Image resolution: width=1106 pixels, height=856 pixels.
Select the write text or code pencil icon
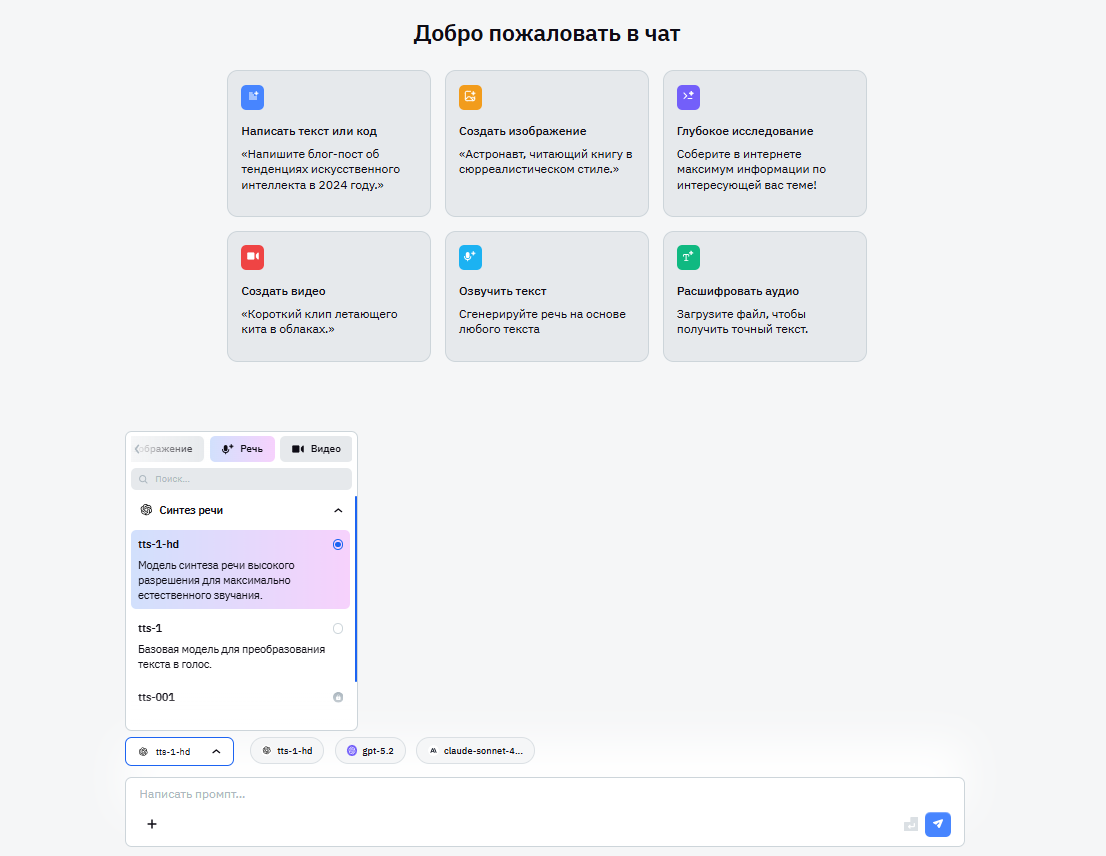tap(252, 97)
